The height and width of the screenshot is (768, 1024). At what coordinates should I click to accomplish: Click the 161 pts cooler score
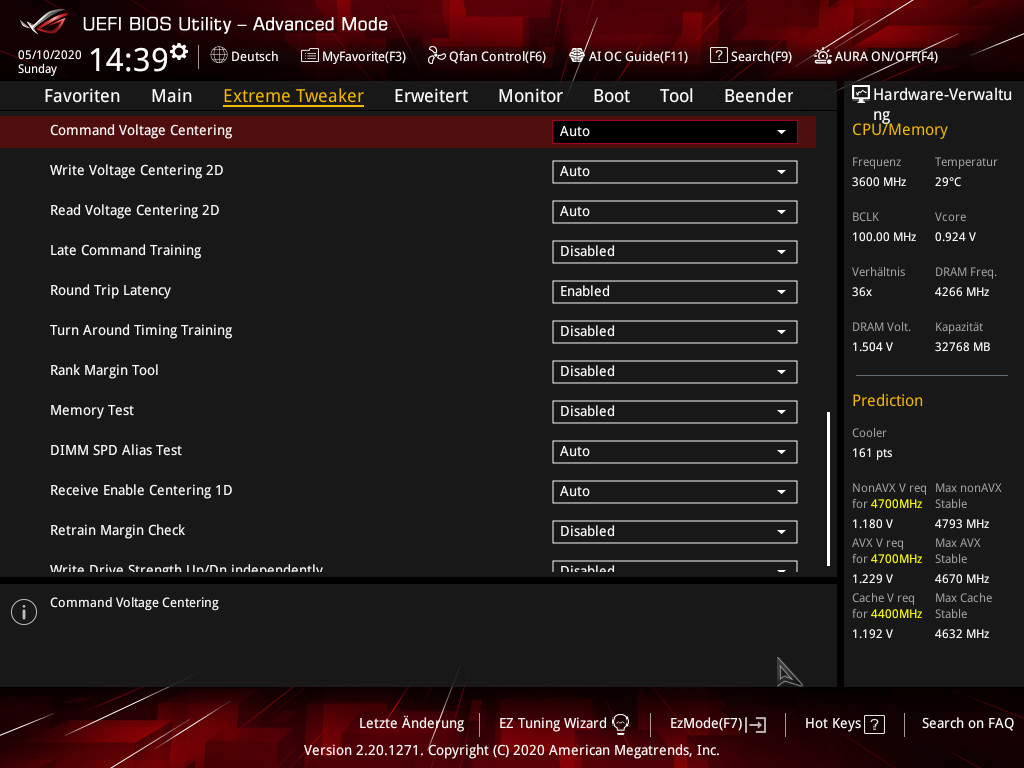[x=872, y=453]
